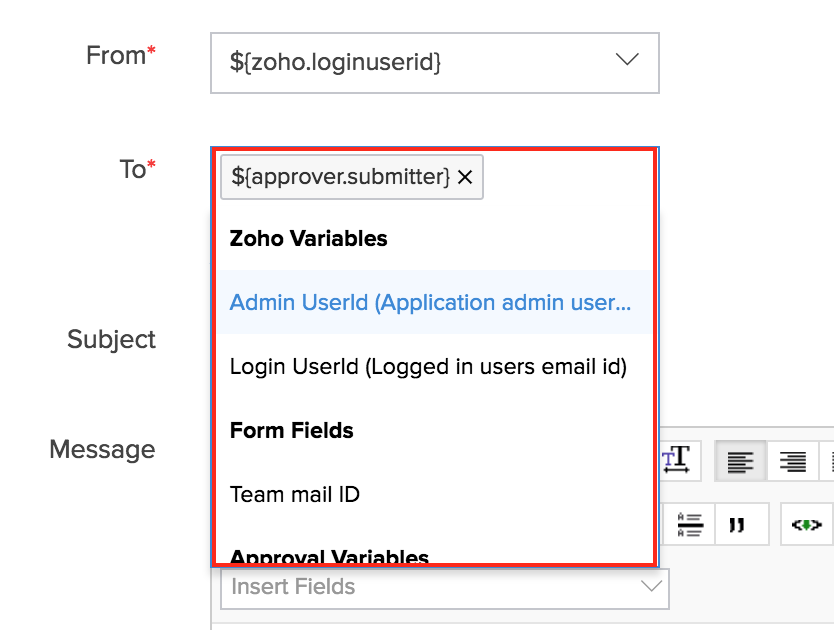The width and height of the screenshot is (834, 630).
Task: Insert a horizontal rule using the toolbar icon
Action: 690,525
